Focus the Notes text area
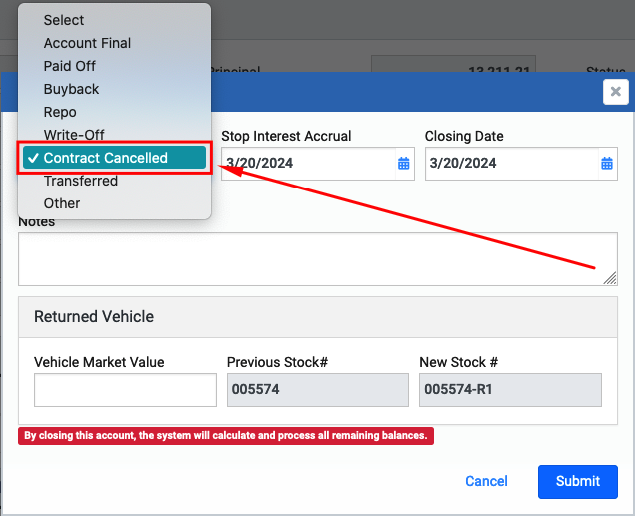The height and width of the screenshot is (516, 635). [x=318, y=259]
